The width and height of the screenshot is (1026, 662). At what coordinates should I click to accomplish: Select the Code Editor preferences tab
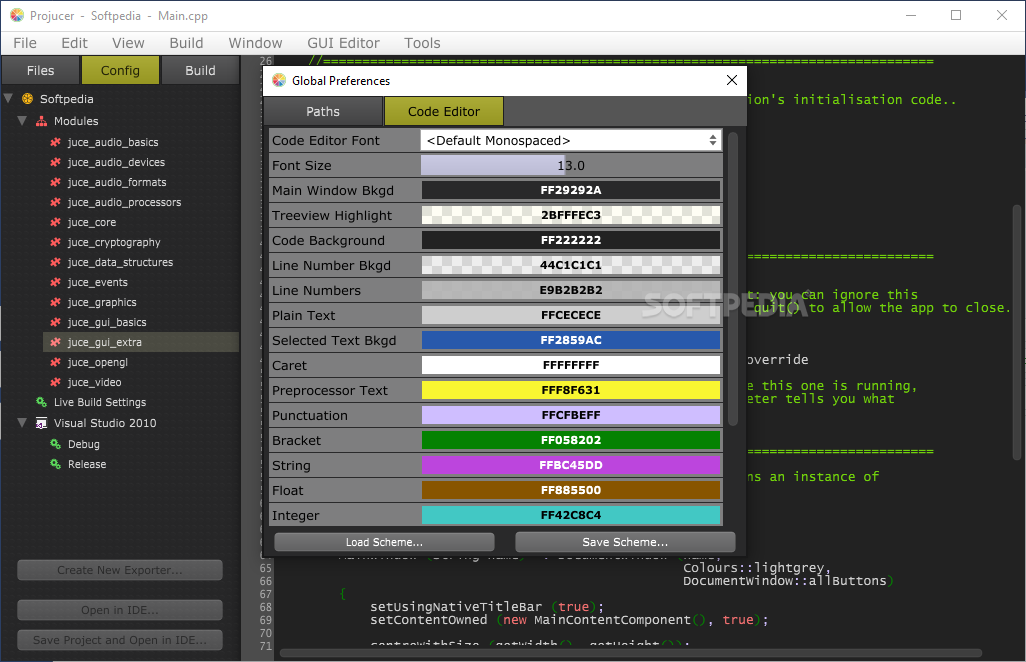[x=444, y=111]
